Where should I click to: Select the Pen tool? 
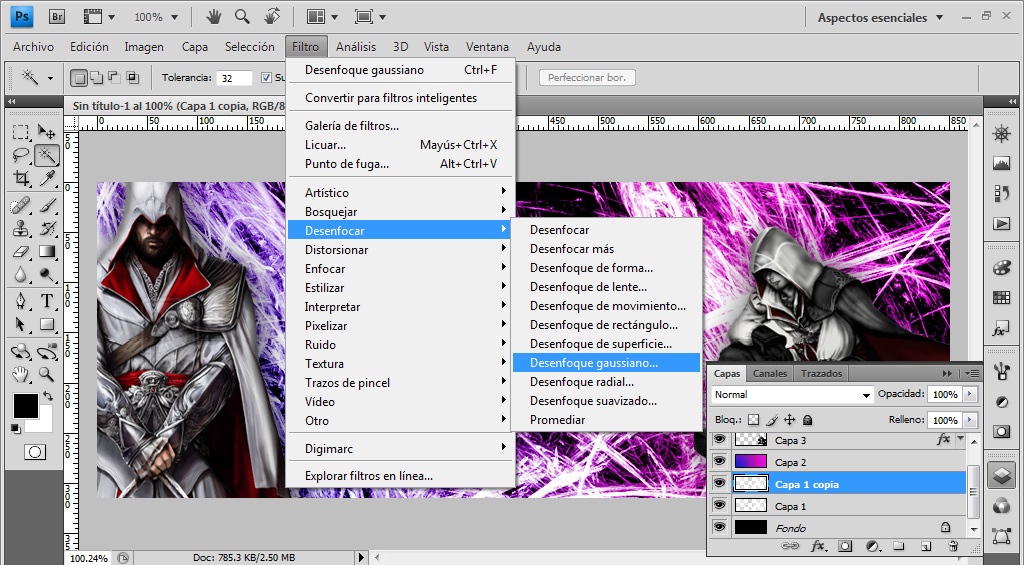click(21, 301)
